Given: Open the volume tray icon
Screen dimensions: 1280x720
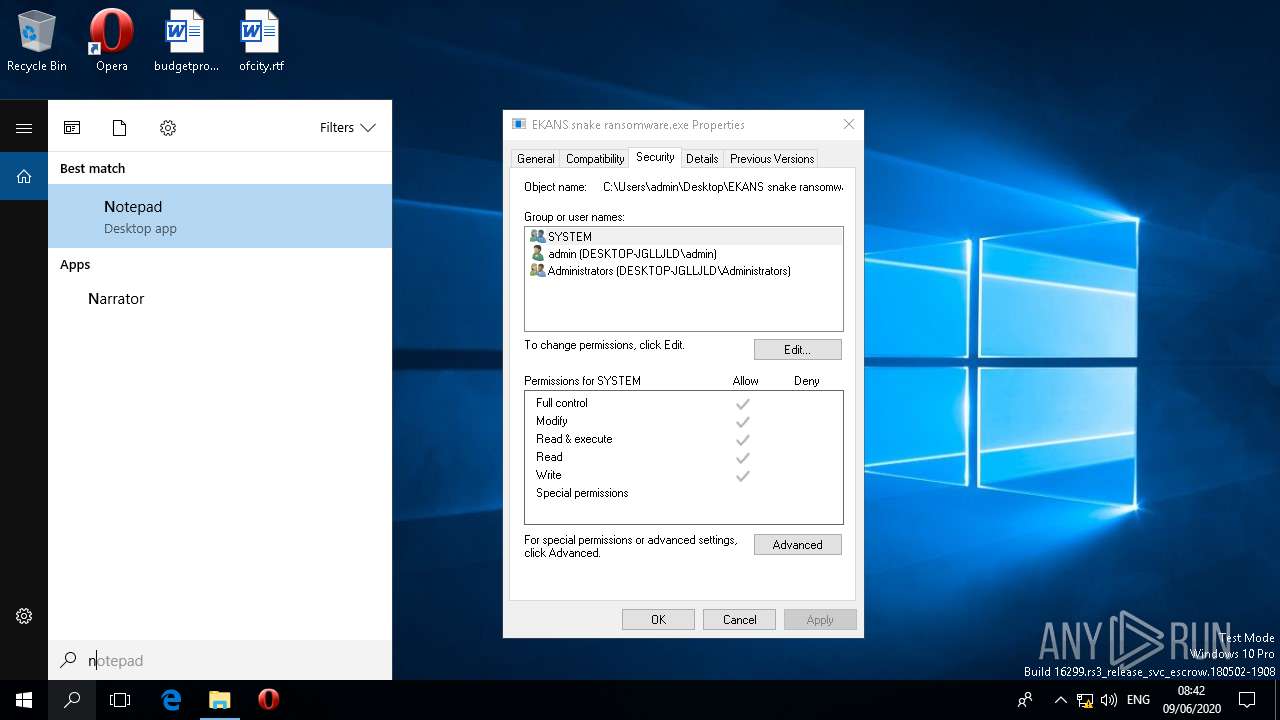Looking at the screenshot, I should [x=1109, y=700].
